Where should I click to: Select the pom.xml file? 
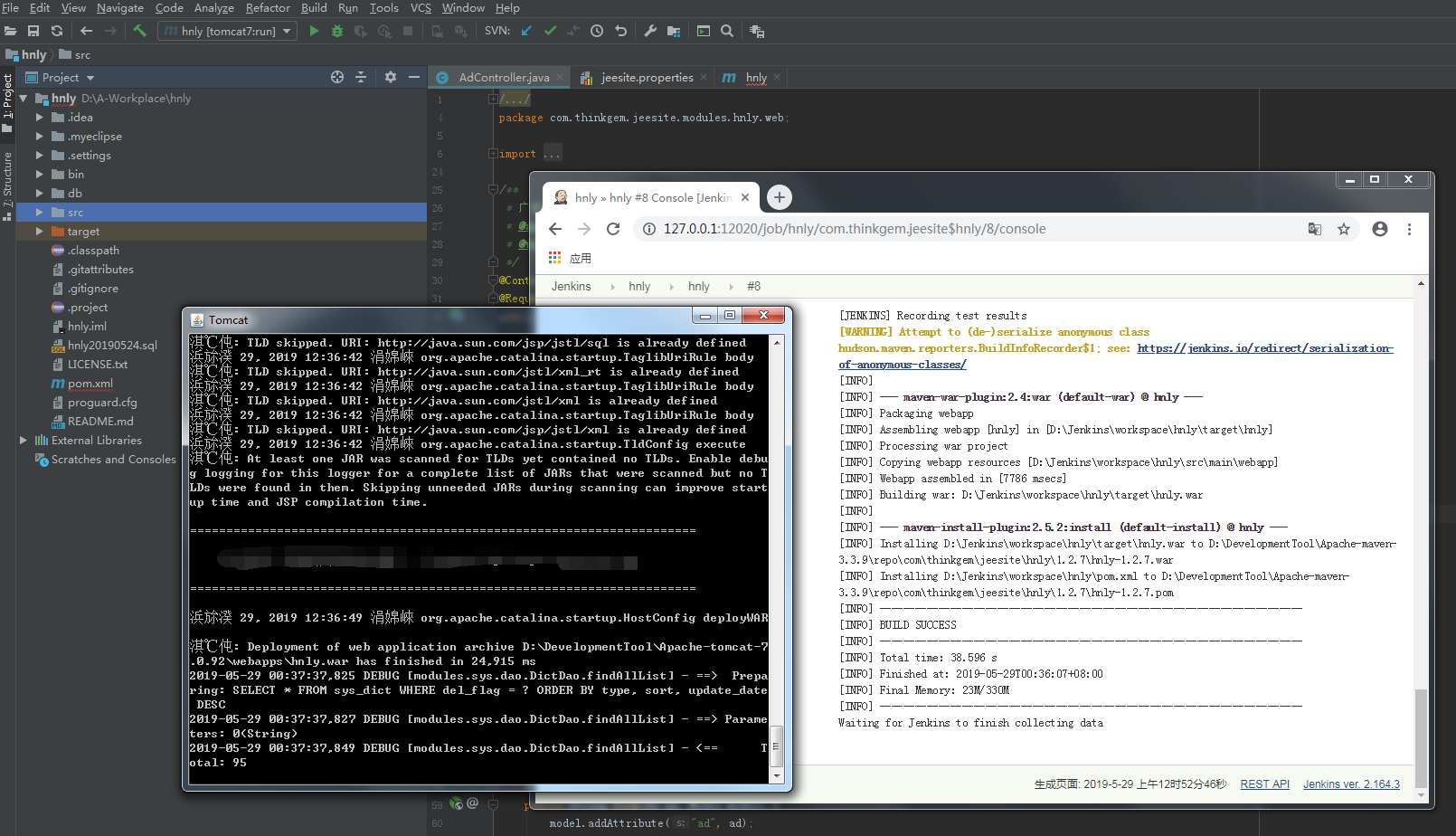pyautogui.click(x=90, y=383)
